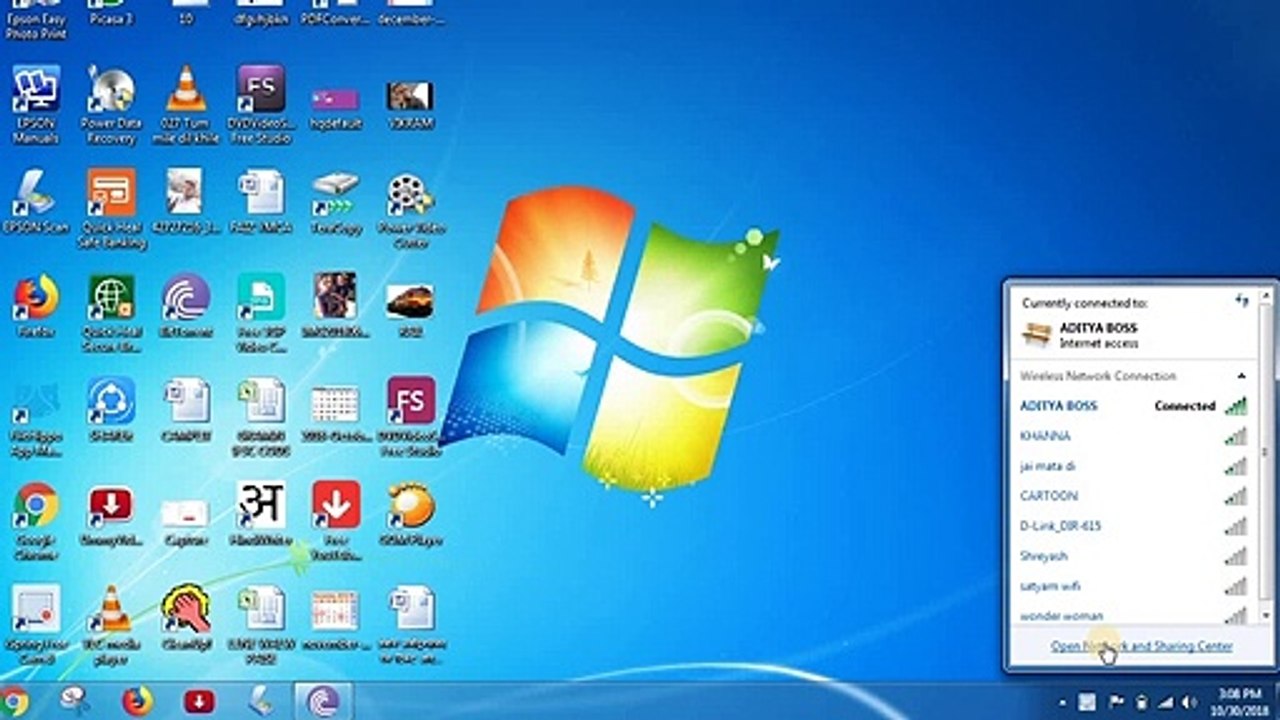Collapse the Wireless Network Connection section
Screen dimensions: 1280x720
click(x=1241, y=376)
